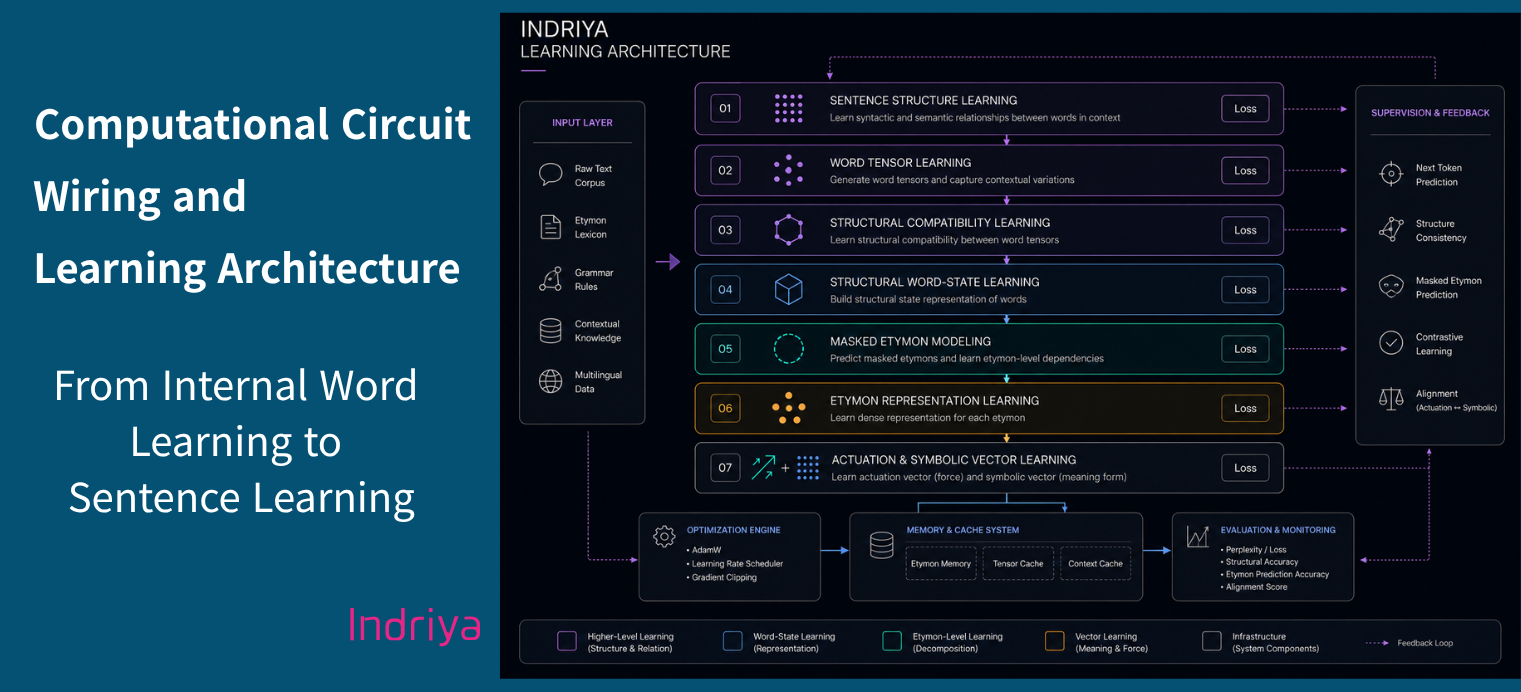Click the 'Gradient Clipping' bullet text

click(725, 577)
